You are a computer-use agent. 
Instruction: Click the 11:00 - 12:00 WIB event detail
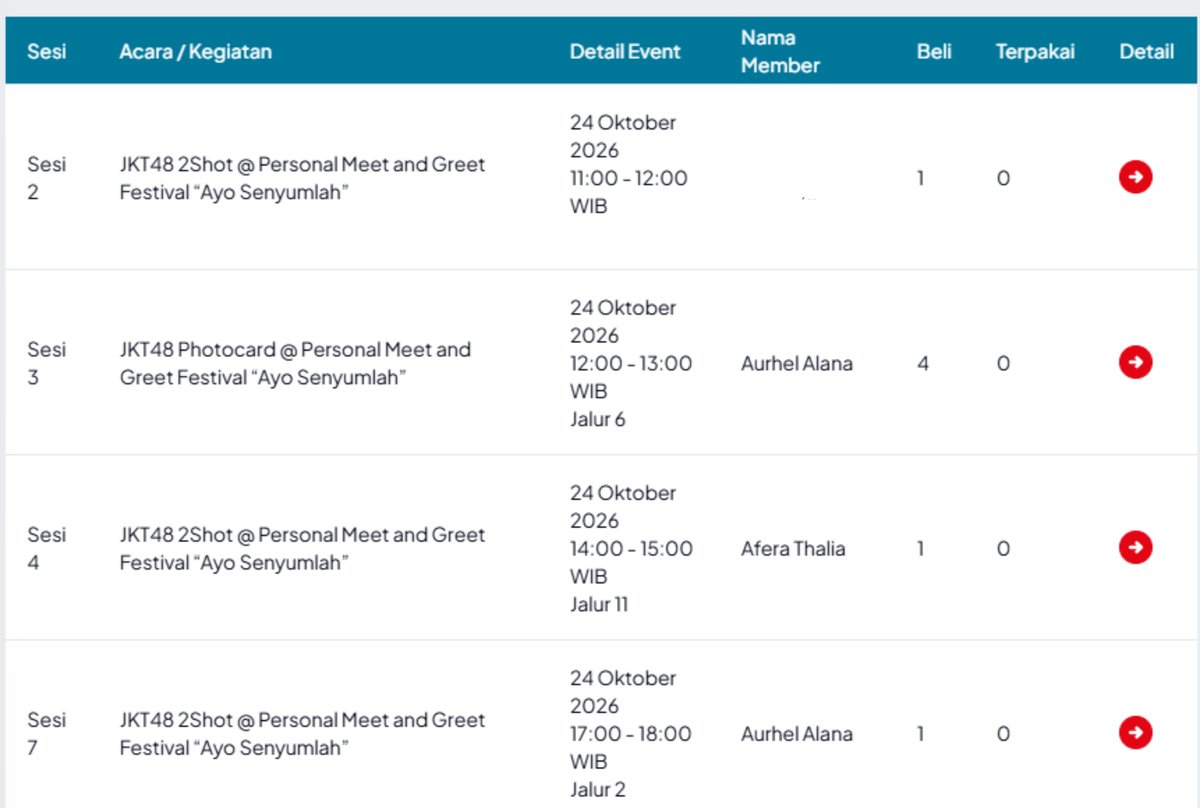pyautogui.click(x=629, y=164)
